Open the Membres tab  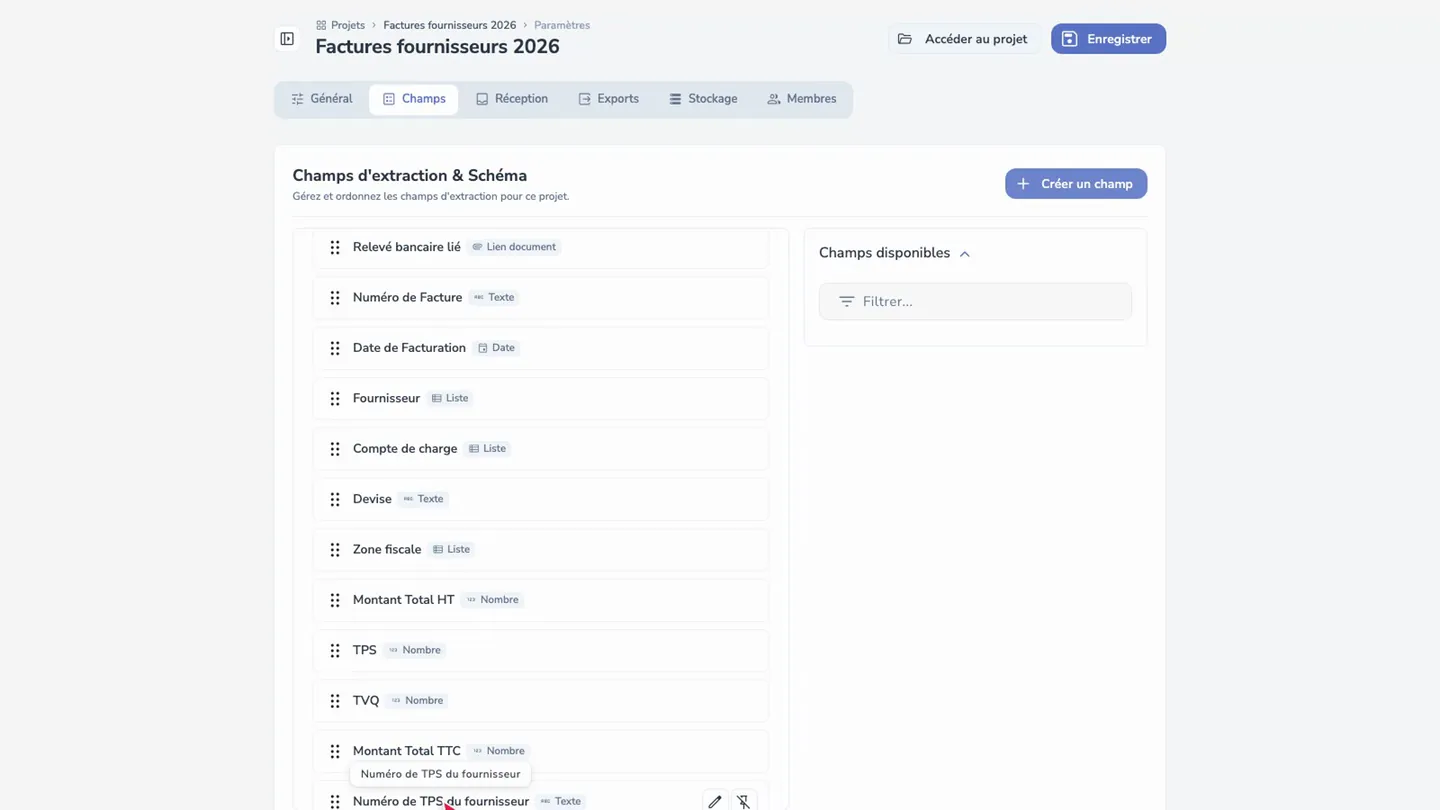pyautogui.click(x=801, y=99)
